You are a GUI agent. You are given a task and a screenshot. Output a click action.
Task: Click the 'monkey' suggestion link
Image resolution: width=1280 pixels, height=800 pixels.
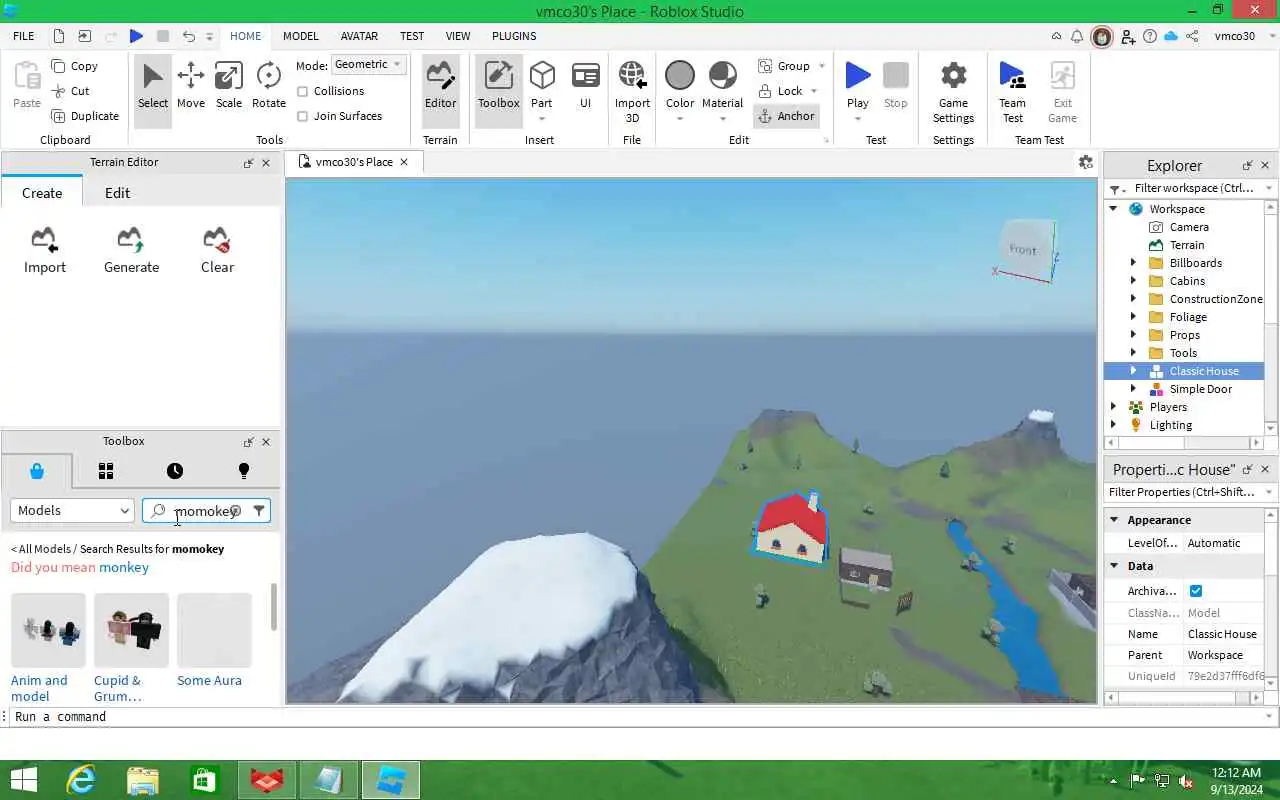[x=124, y=567]
